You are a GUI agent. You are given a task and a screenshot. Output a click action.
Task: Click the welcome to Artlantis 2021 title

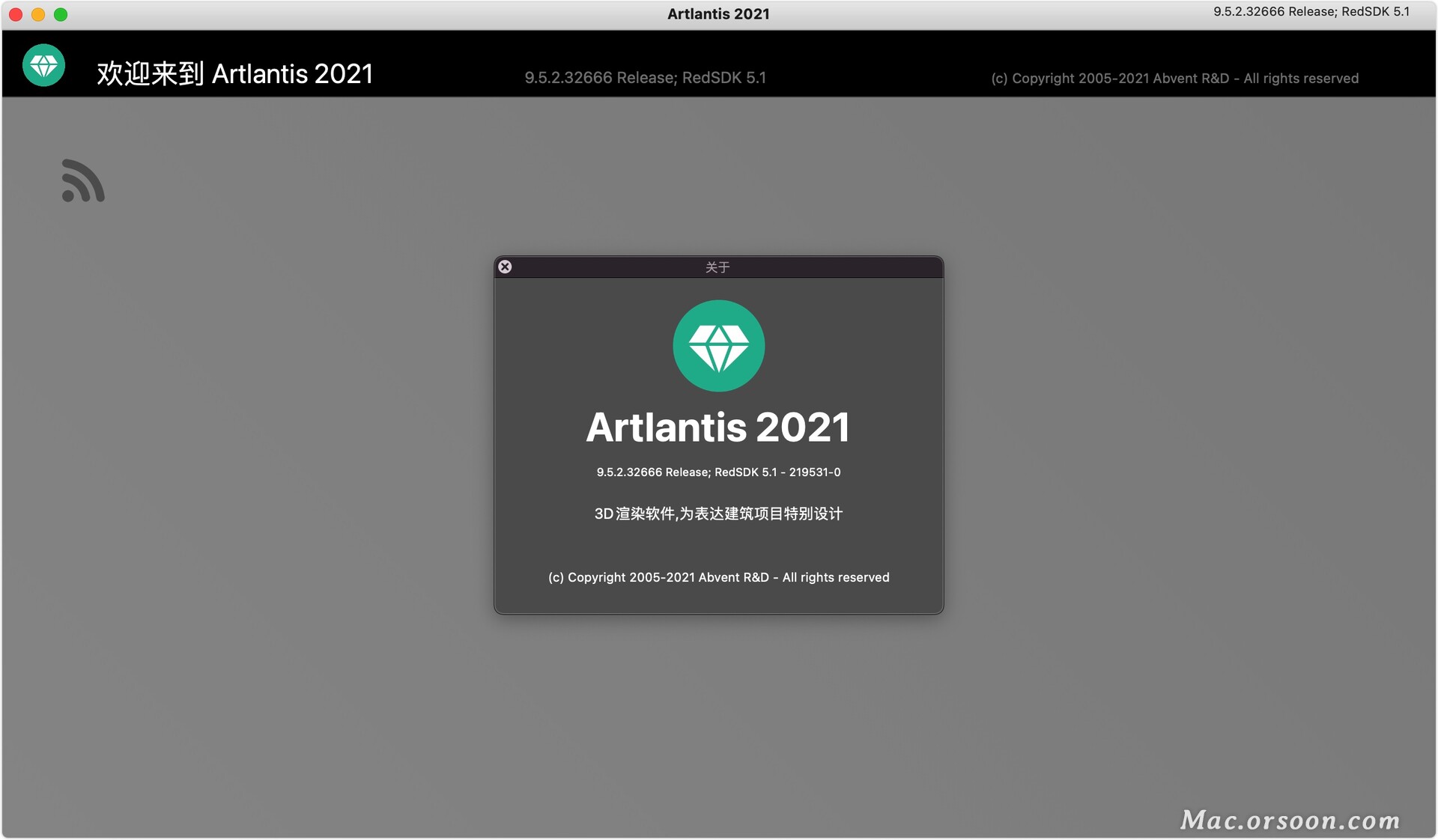pos(234,73)
